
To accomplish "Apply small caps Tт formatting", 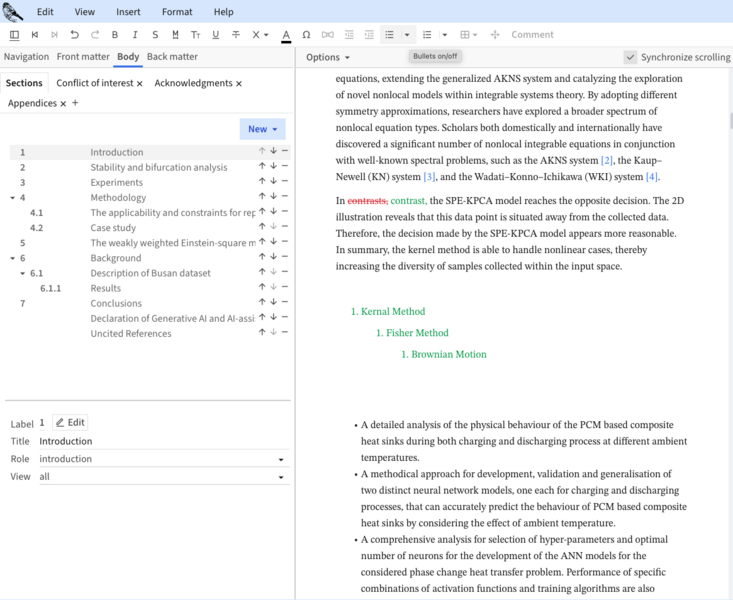I will (195, 35).
